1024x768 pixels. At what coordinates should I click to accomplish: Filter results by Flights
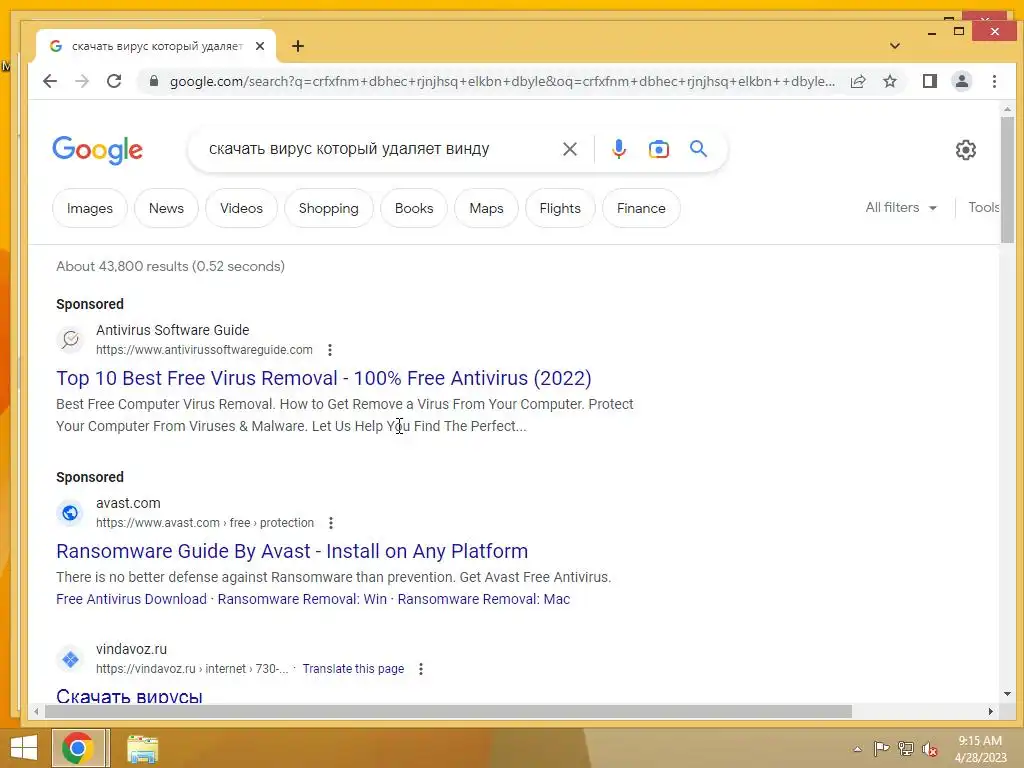click(560, 208)
